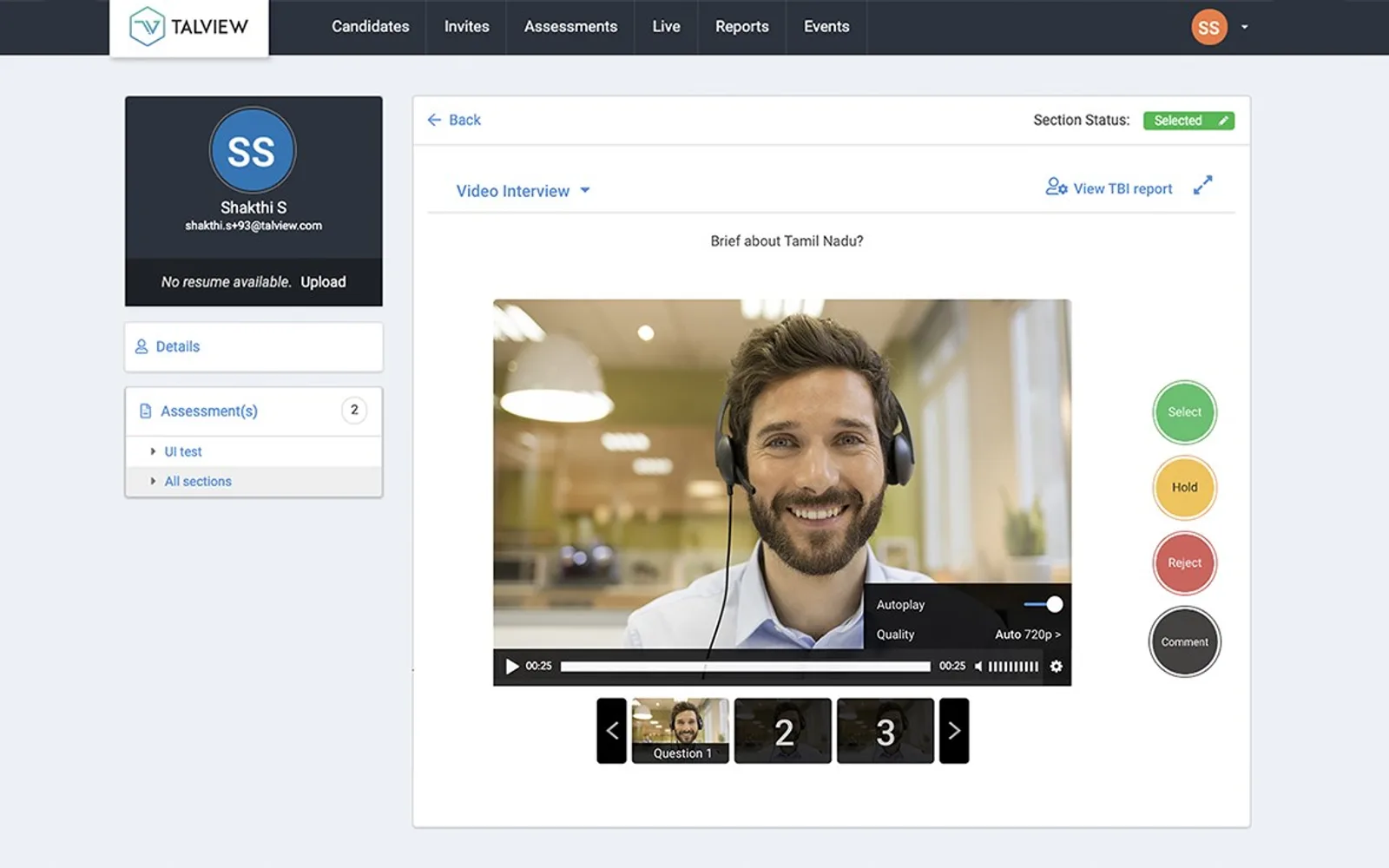Mute the video speaker icon
1389x868 pixels.
[x=978, y=667]
